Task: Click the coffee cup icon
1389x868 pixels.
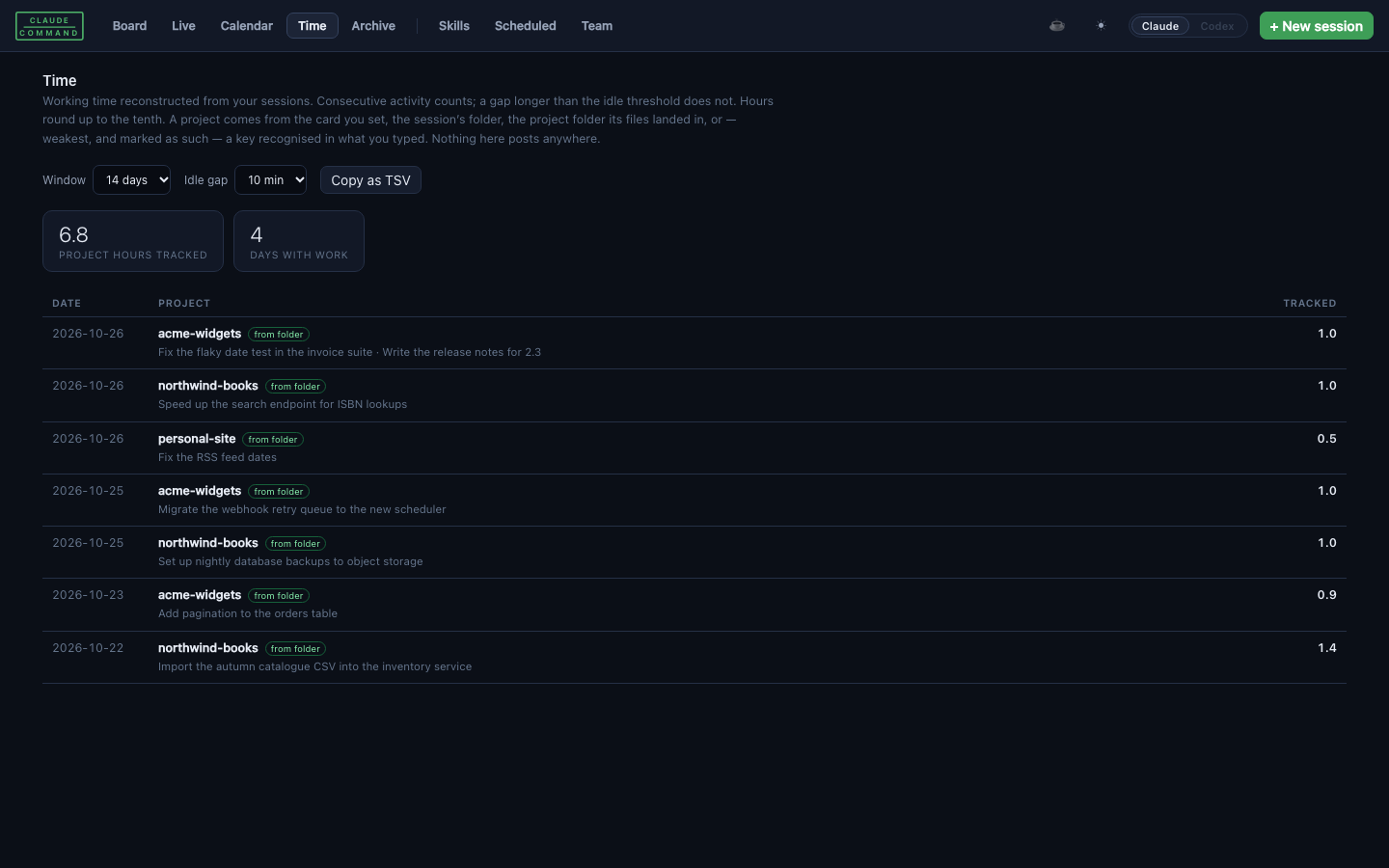Action: point(1057,26)
